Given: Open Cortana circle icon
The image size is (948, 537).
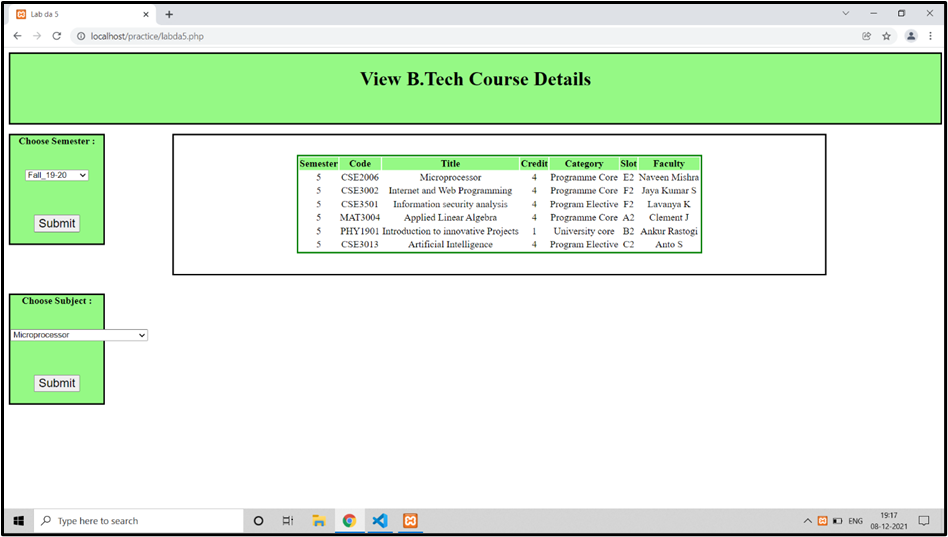Looking at the screenshot, I should tap(258, 521).
